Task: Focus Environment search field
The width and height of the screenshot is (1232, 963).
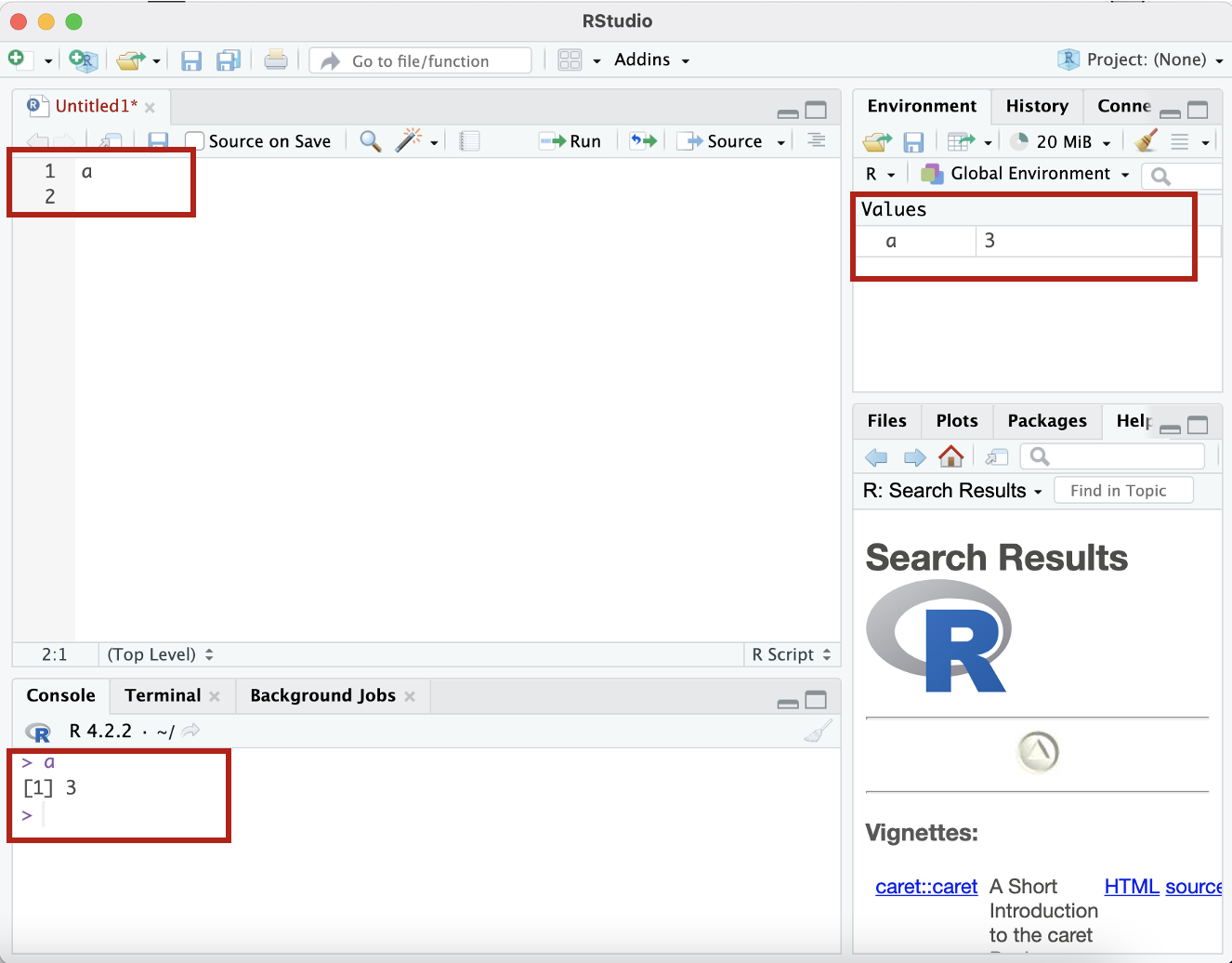Action: (x=1182, y=176)
